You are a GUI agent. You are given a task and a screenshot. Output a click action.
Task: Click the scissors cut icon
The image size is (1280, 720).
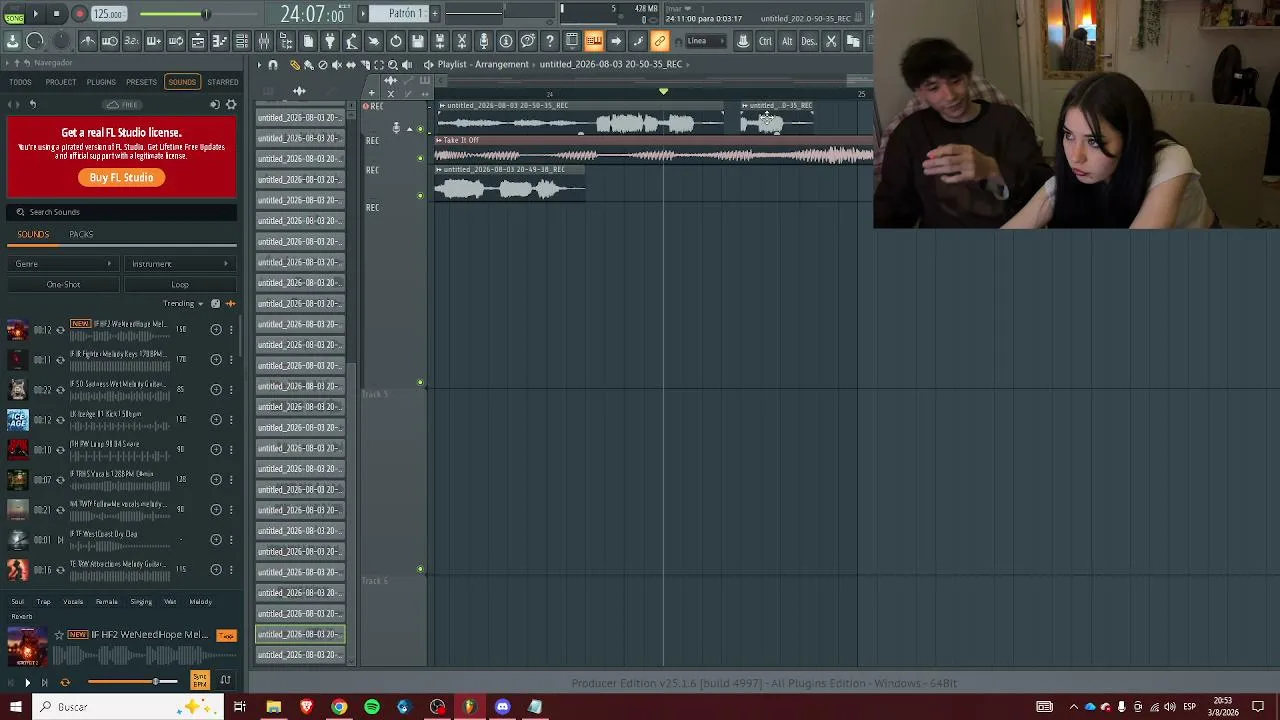tap(831, 41)
